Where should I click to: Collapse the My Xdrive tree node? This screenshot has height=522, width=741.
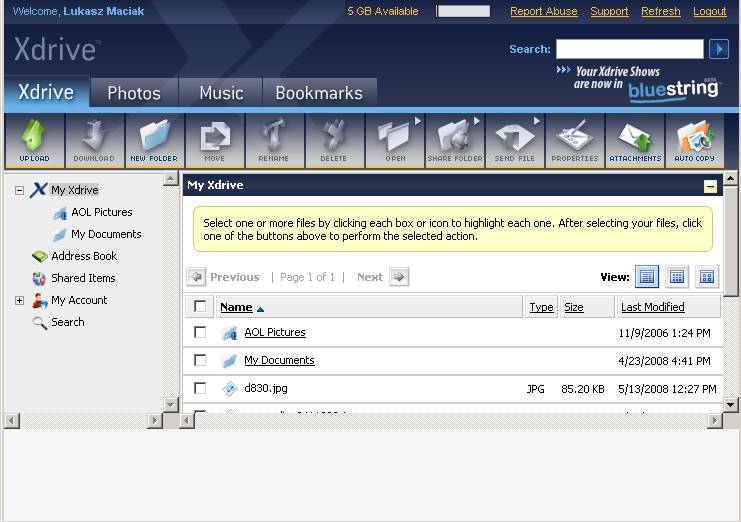click(19, 190)
